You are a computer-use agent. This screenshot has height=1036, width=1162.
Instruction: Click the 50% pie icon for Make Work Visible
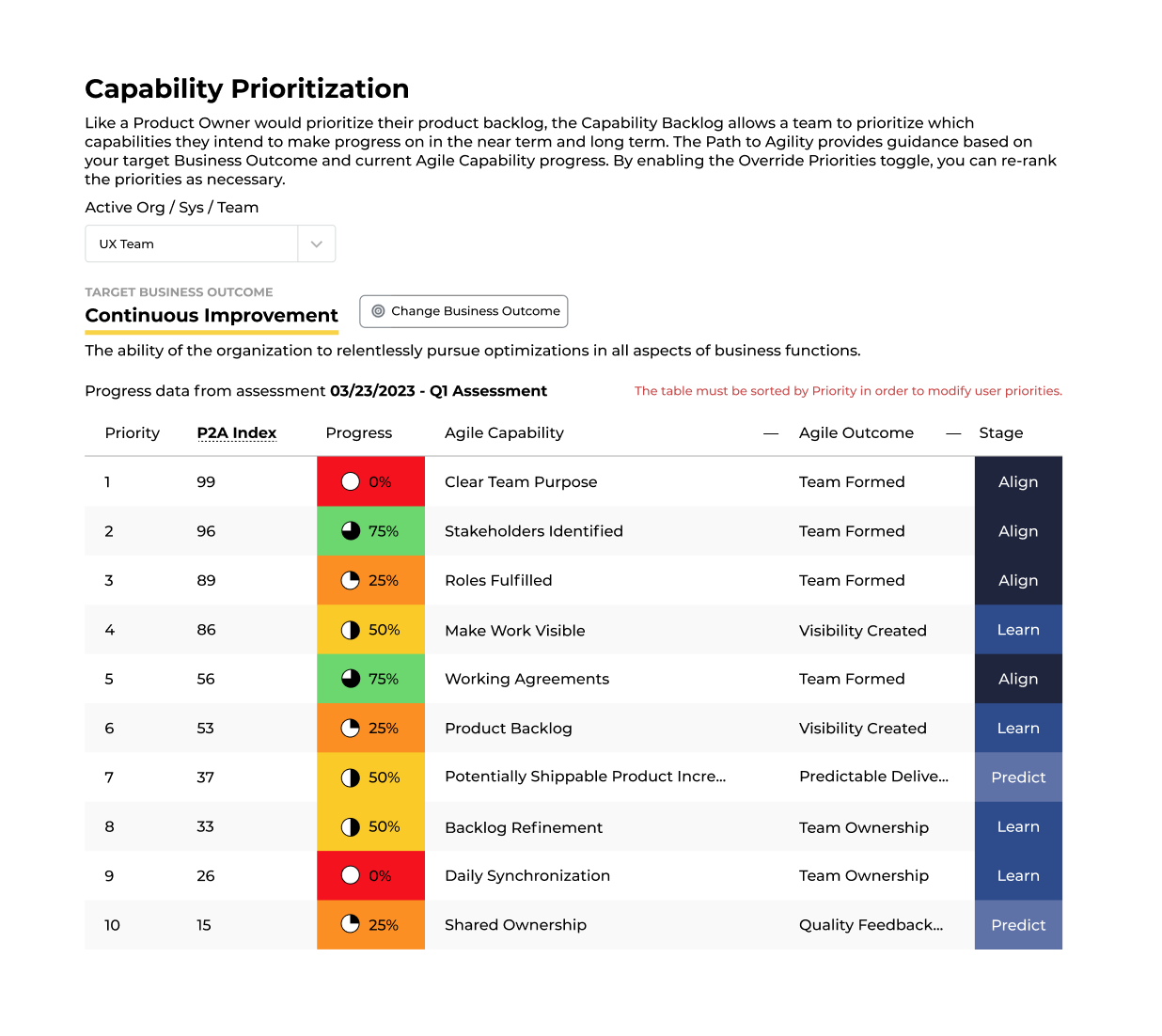[x=351, y=630]
